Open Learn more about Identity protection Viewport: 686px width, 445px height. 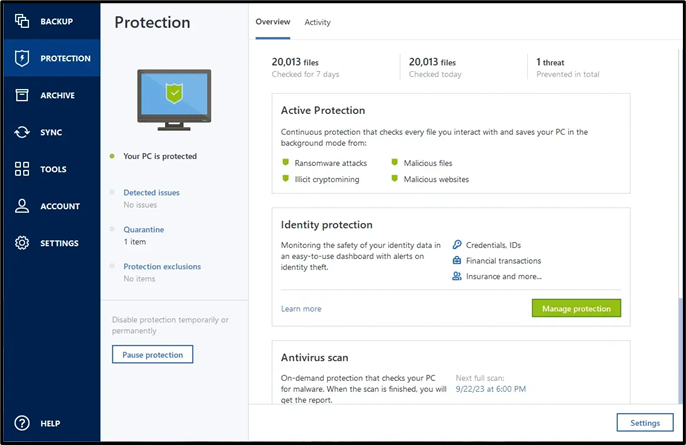click(x=301, y=309)
